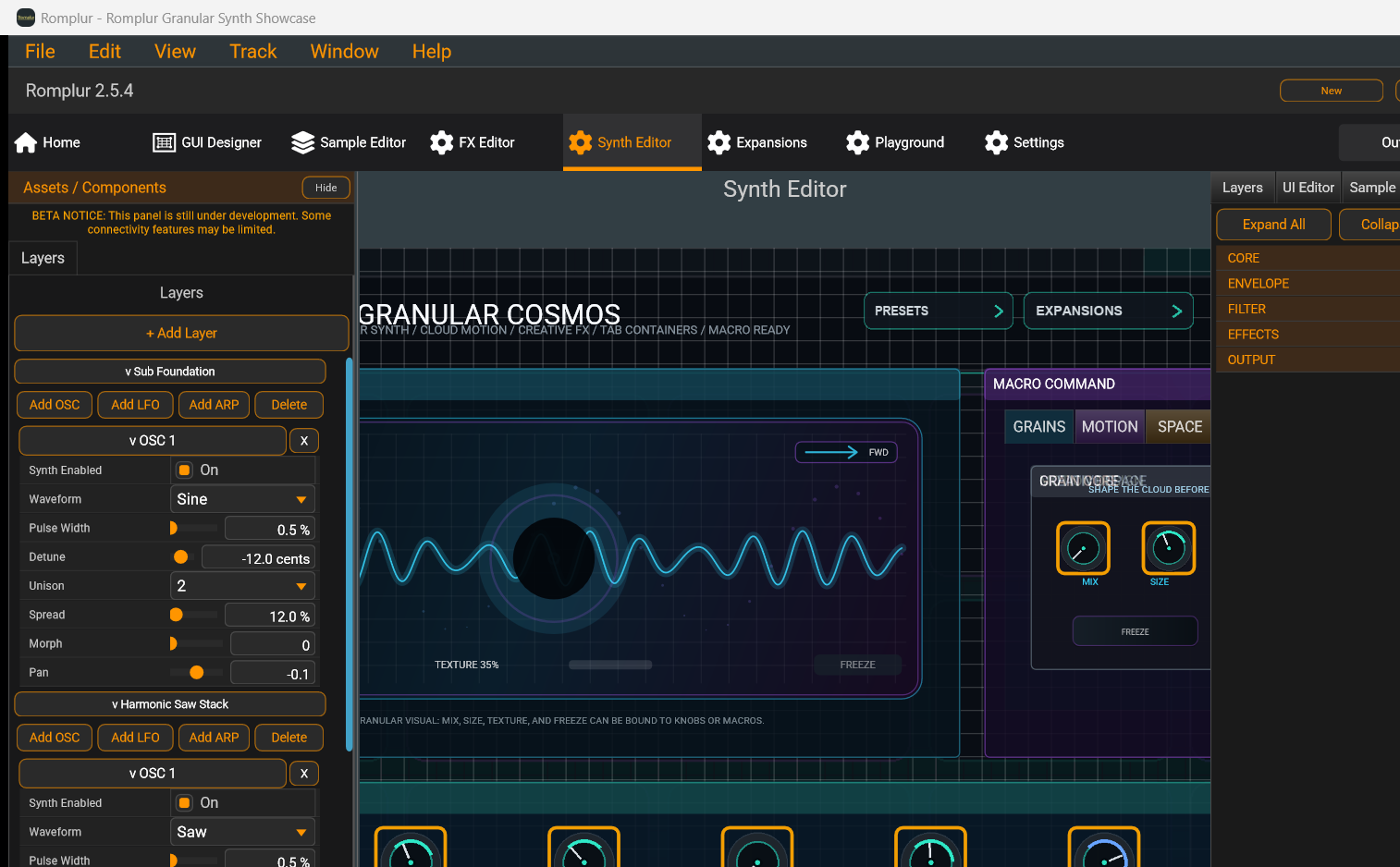Click the Pan slider handle
1400x867 pixels.
(x=196, y=673)
